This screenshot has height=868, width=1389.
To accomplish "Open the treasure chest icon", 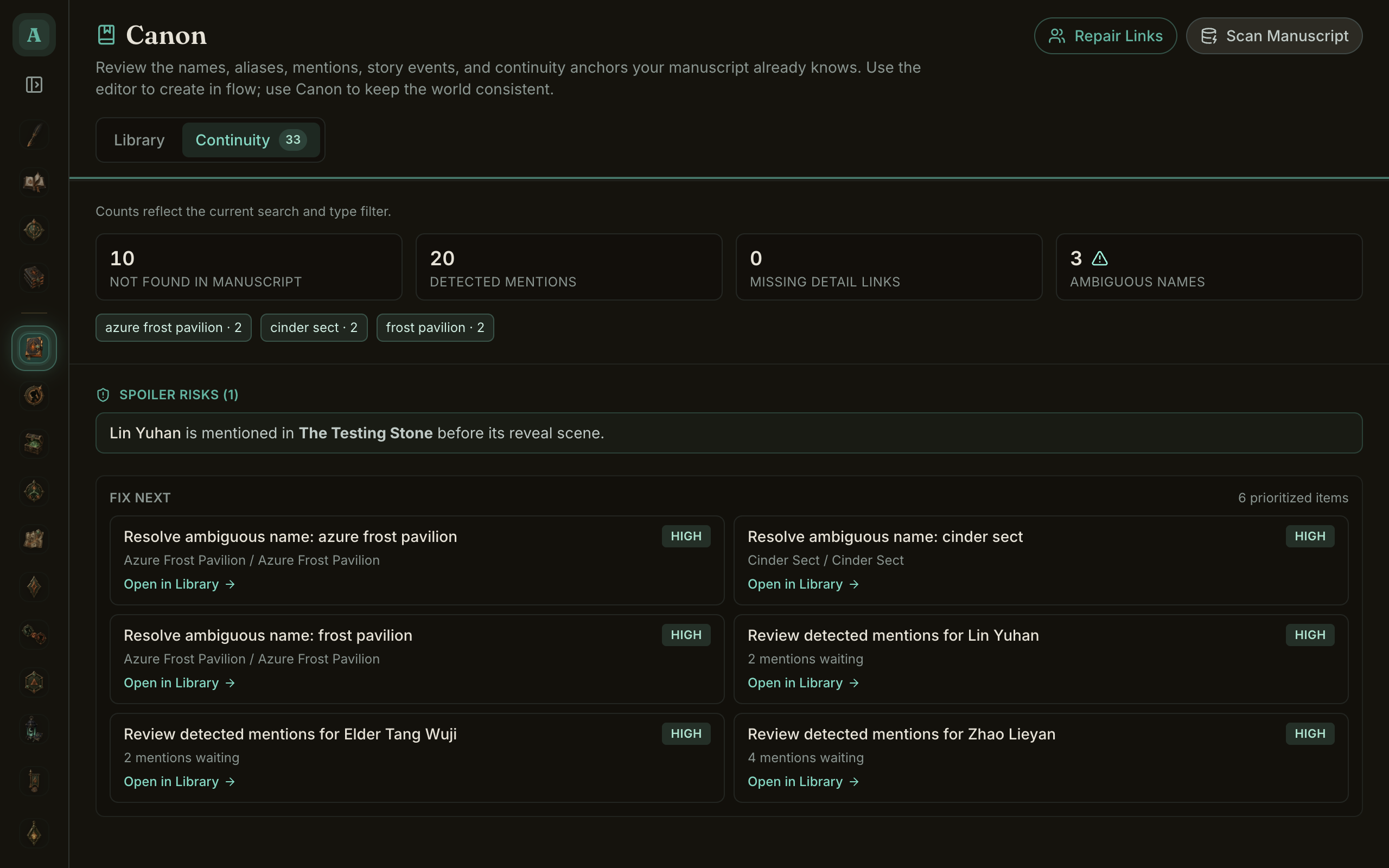I will tap(34, 444).
